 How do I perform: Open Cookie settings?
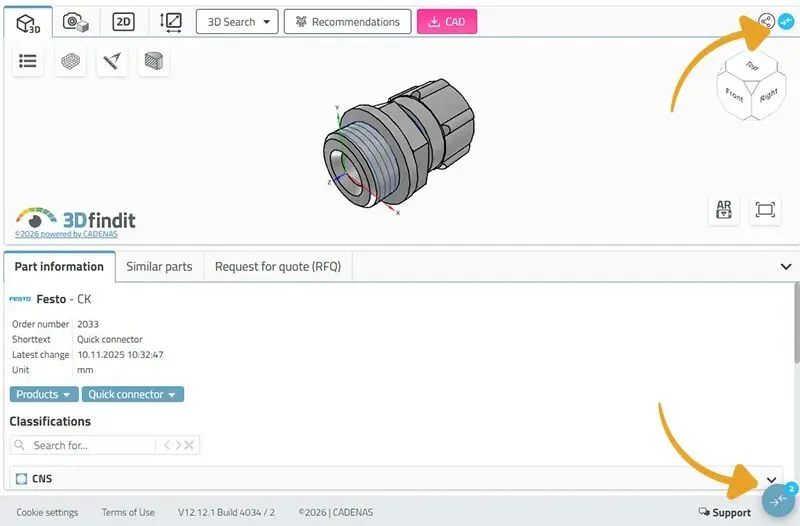click(47, 512)
